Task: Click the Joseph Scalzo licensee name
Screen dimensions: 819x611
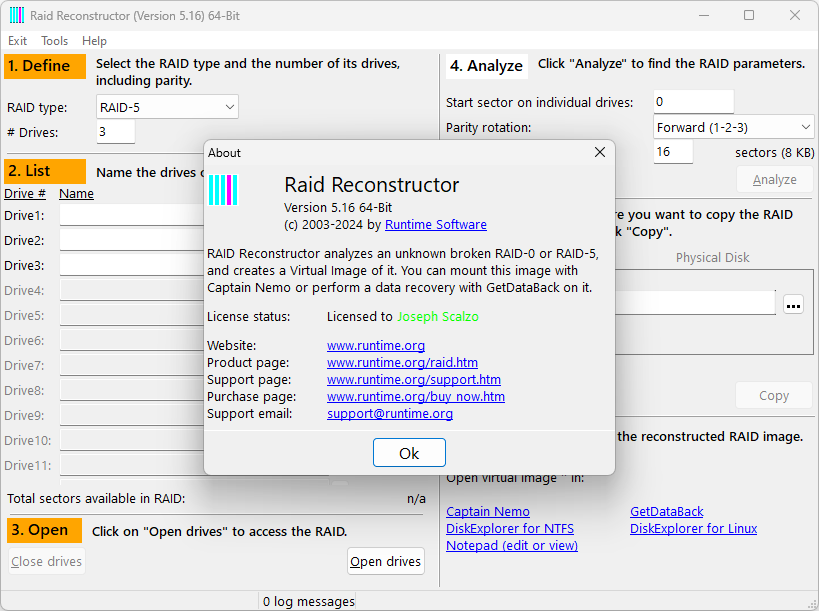Action: 438,317
